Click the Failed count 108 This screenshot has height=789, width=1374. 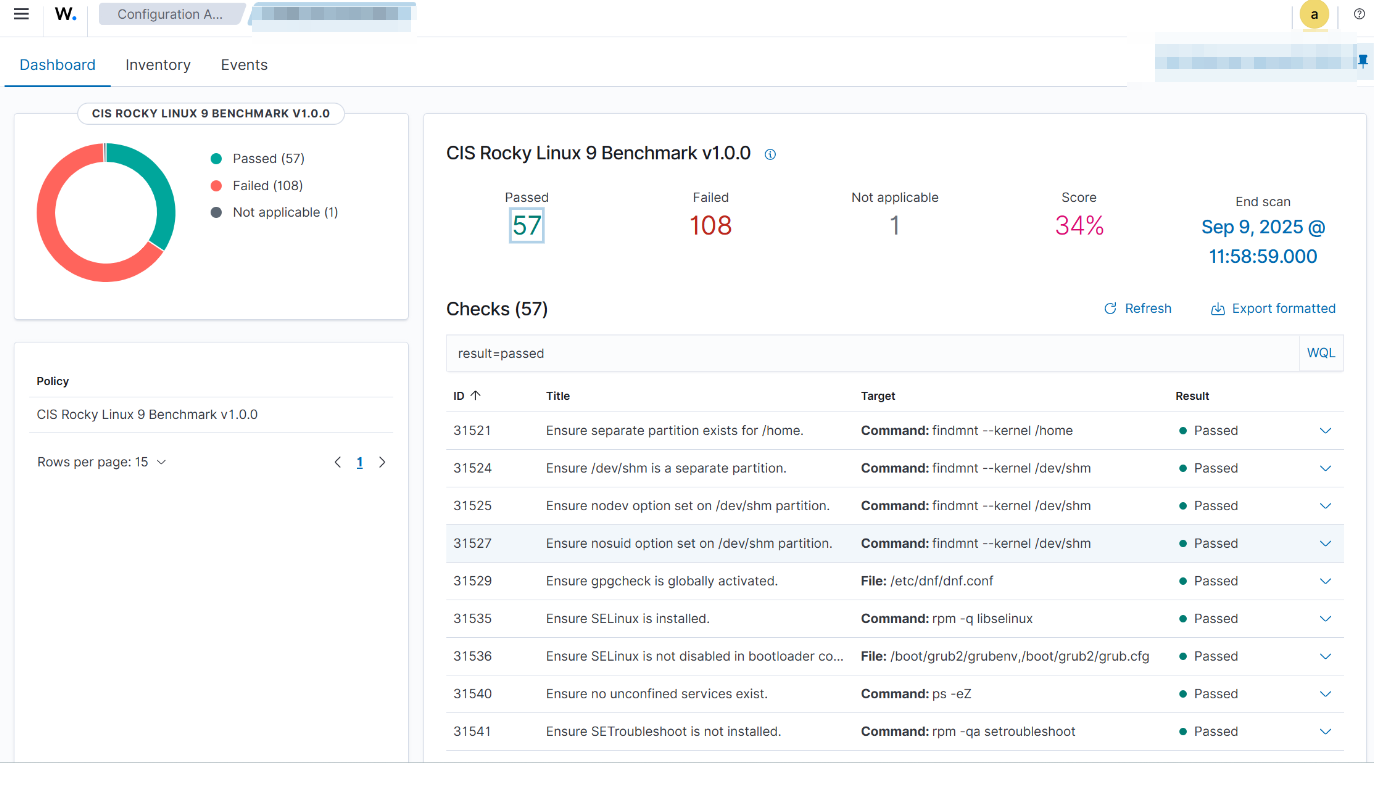[711, 226]
